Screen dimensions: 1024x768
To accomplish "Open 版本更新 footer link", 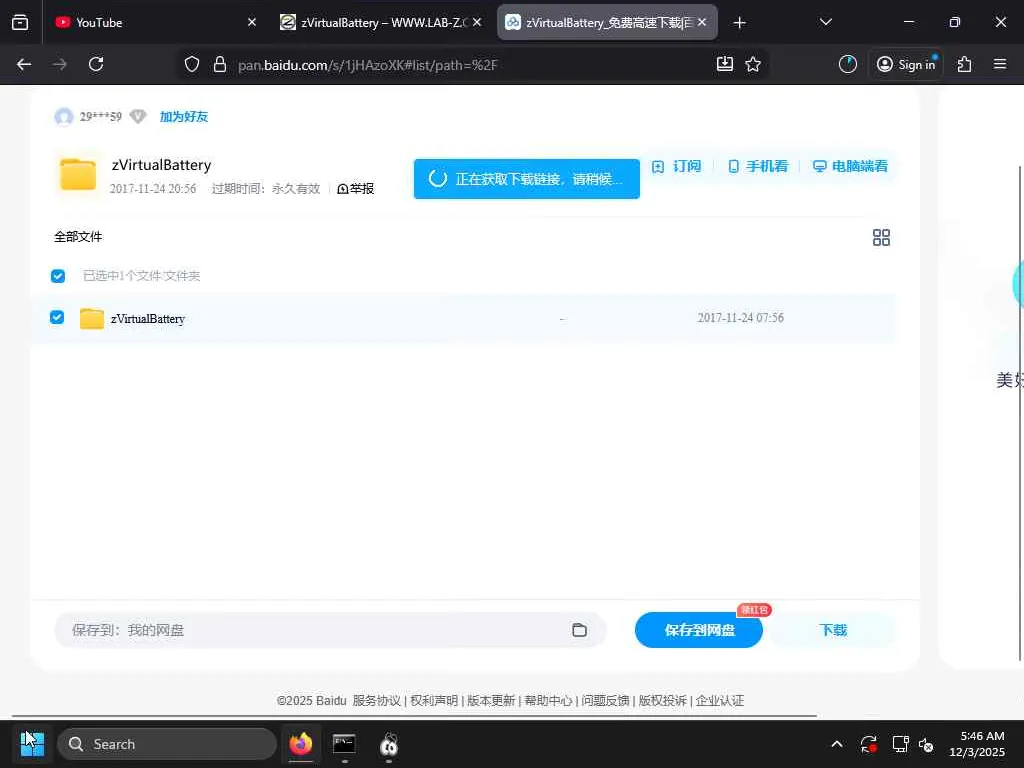I will [491, 701].
